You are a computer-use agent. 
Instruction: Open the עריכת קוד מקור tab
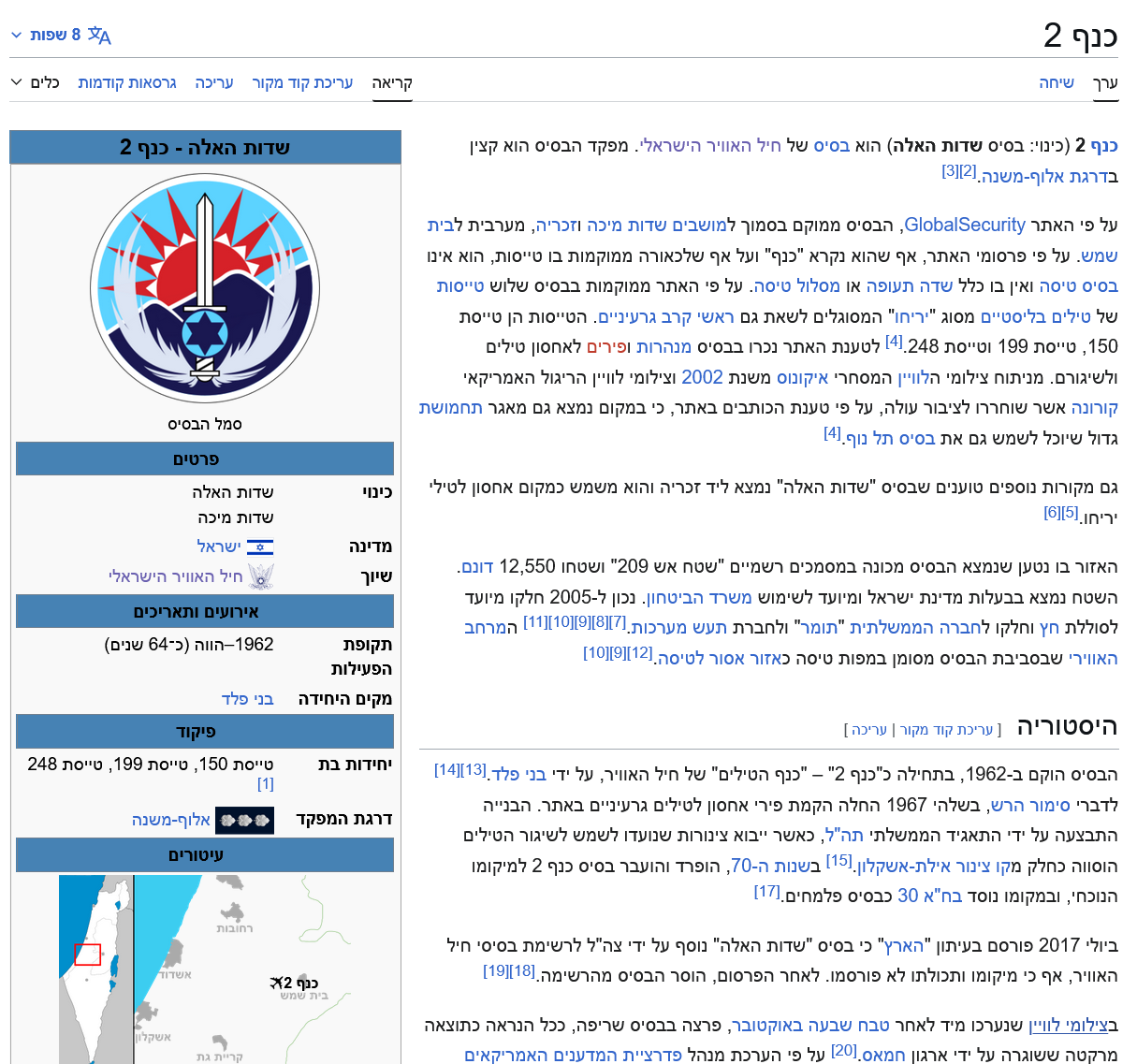(x=302, y=83)
